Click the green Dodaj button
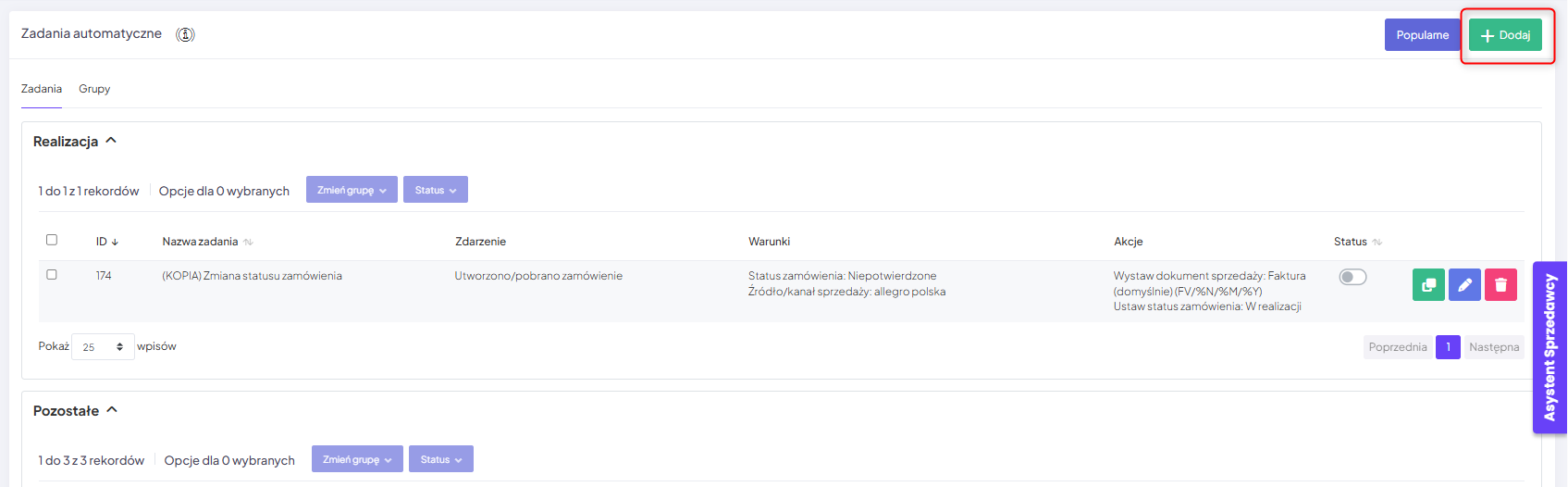The width and height of the screenshot is (1568, 487). (1505, 35)
